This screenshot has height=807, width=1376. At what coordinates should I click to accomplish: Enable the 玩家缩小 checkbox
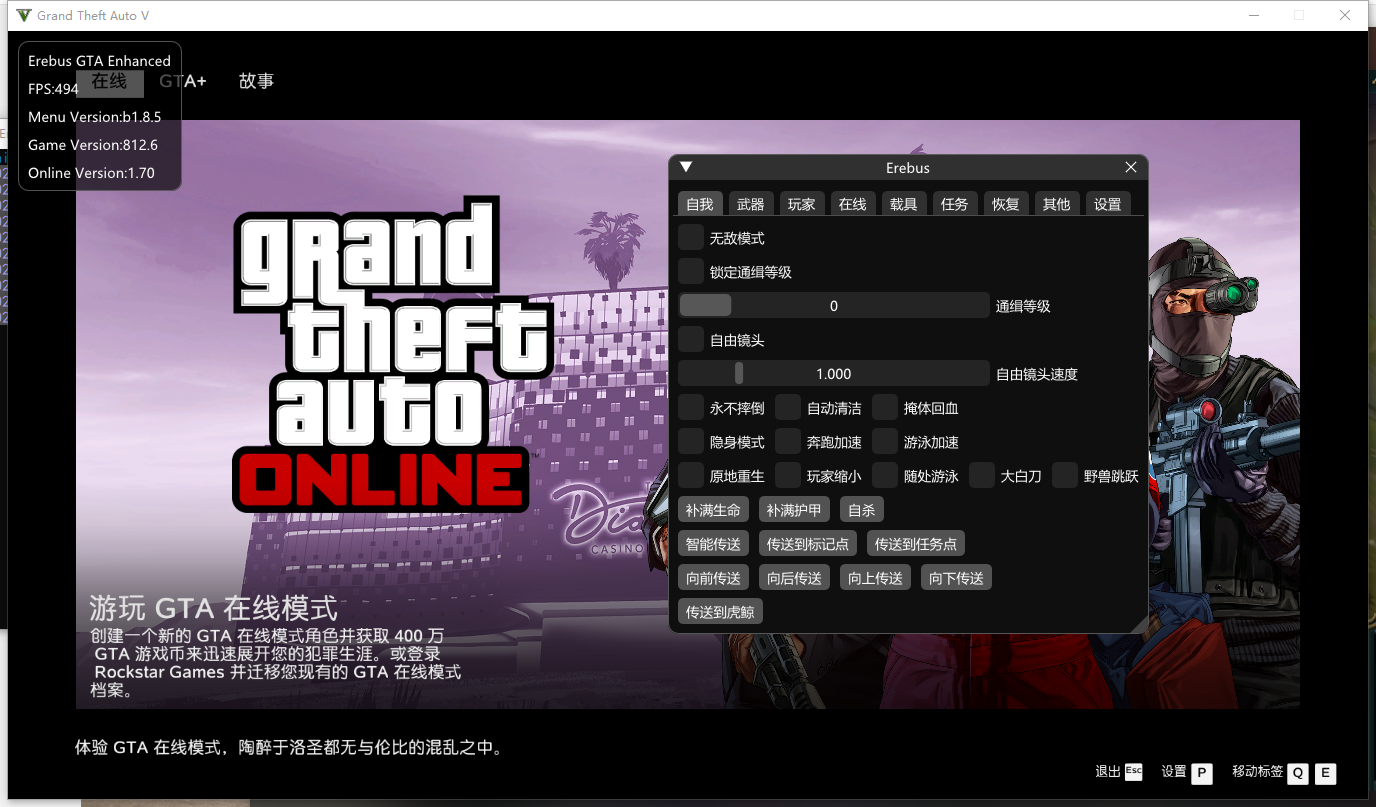coord(788,475)
